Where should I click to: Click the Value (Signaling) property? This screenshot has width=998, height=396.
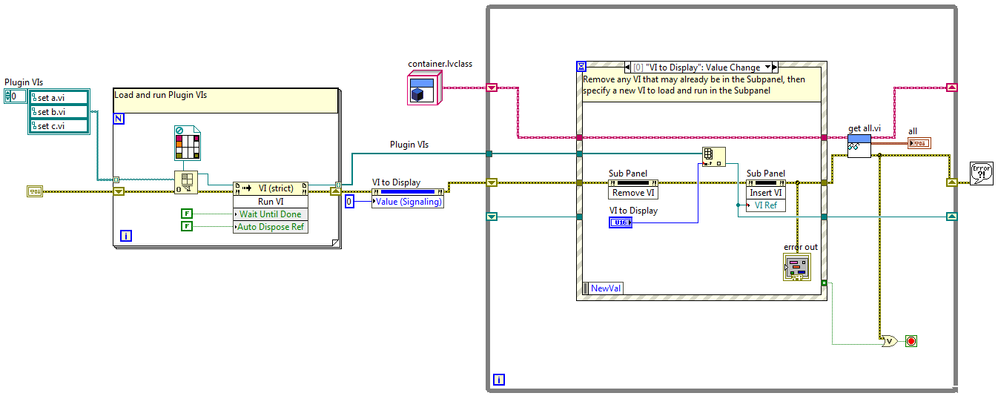407,202
